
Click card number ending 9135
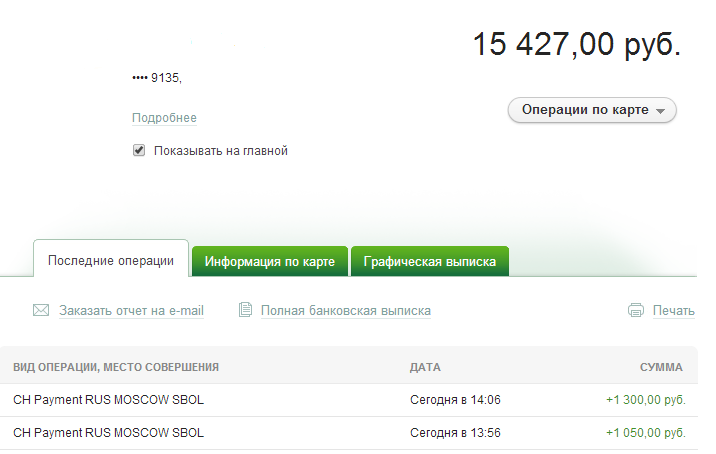[x=157, y=78]
